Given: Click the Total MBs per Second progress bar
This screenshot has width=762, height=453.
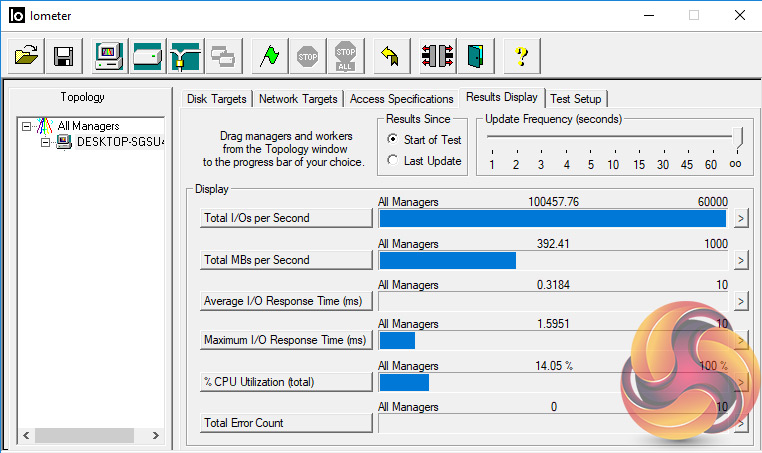Looking at the screenshot, I should tap(553, 261).
